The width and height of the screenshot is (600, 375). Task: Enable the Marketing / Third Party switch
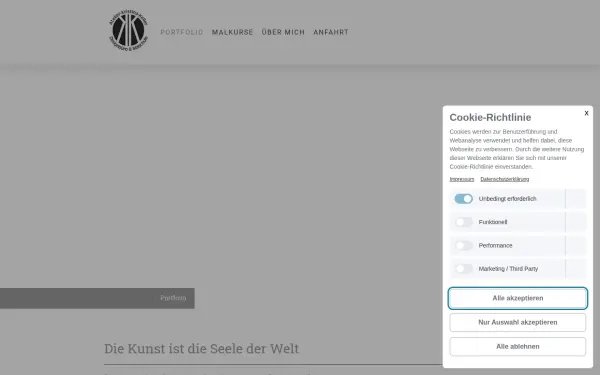tap(463, 269)
